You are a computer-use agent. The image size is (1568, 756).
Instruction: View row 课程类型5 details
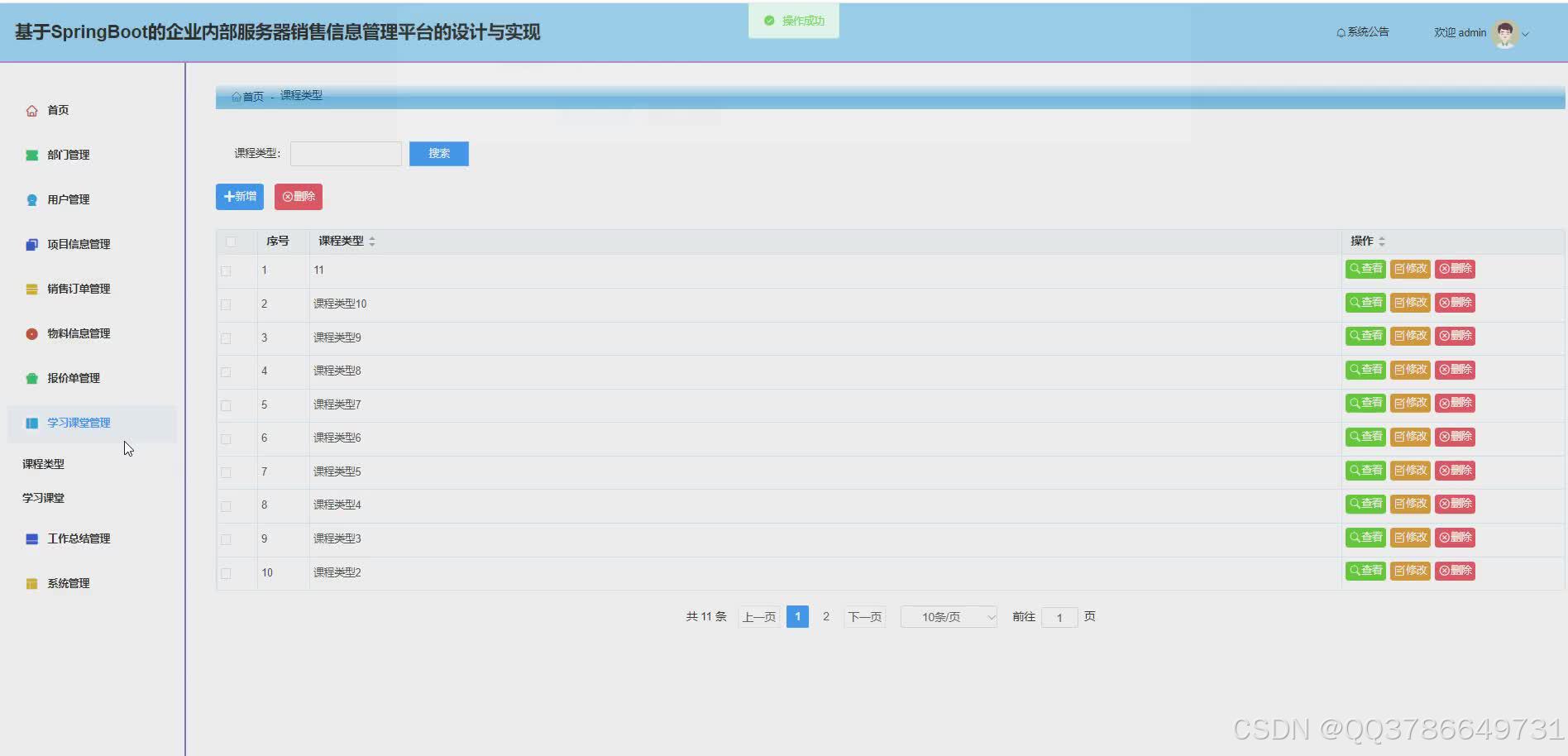point(1365,471)
